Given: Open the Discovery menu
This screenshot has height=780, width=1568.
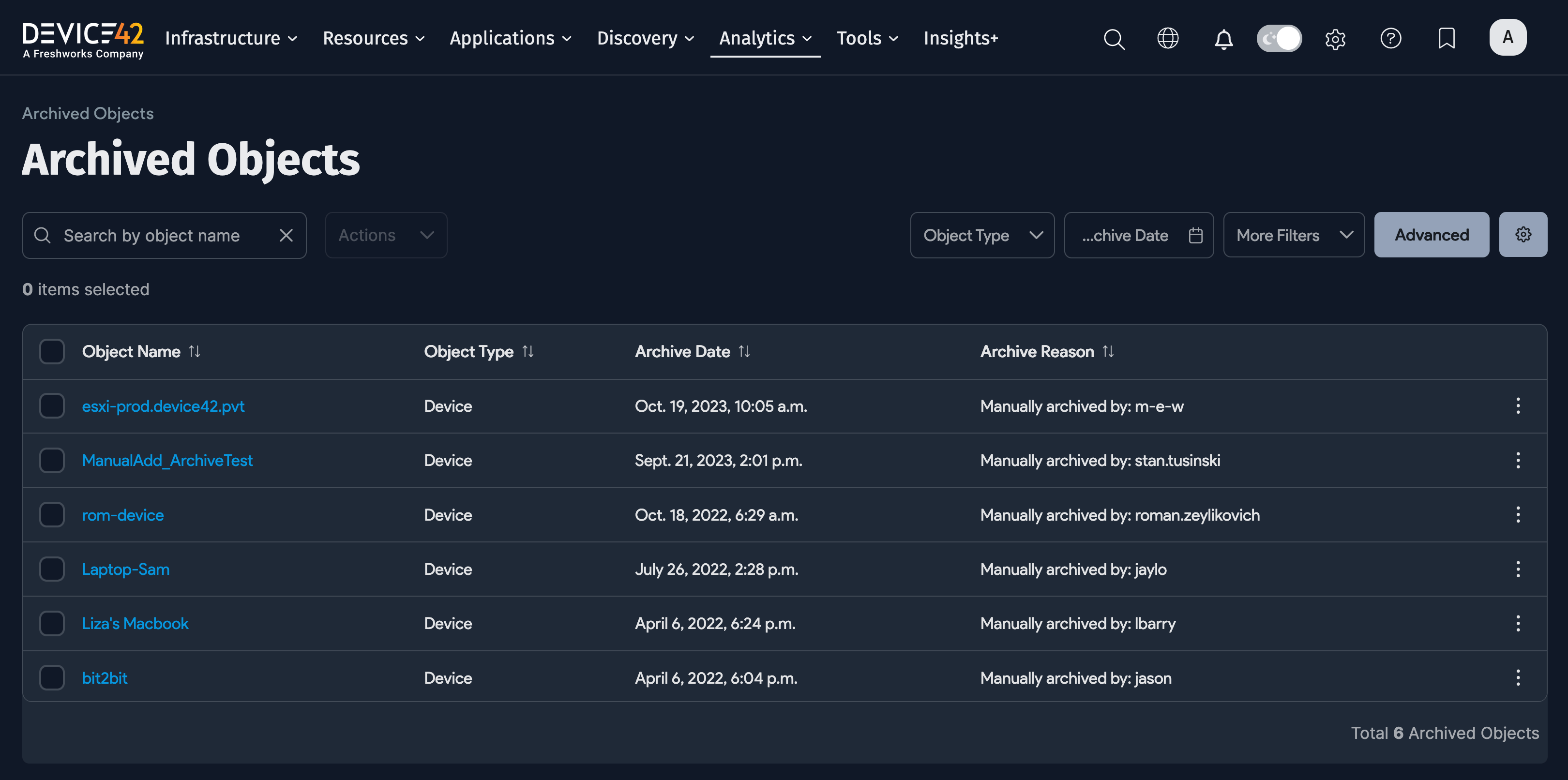Looking at the screenshot, I should 645,38.
